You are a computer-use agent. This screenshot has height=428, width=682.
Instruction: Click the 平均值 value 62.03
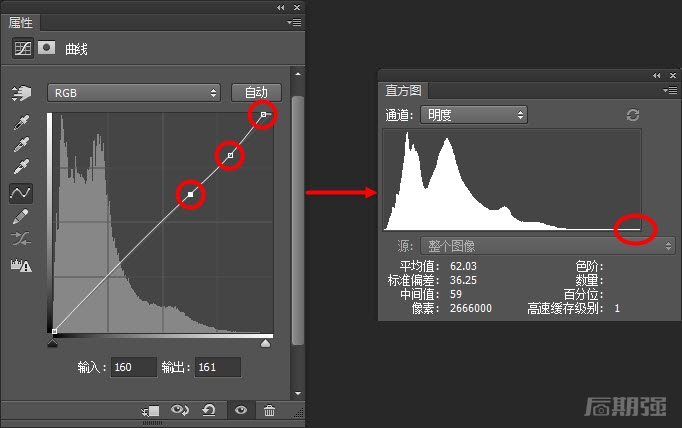pos(463,266)
